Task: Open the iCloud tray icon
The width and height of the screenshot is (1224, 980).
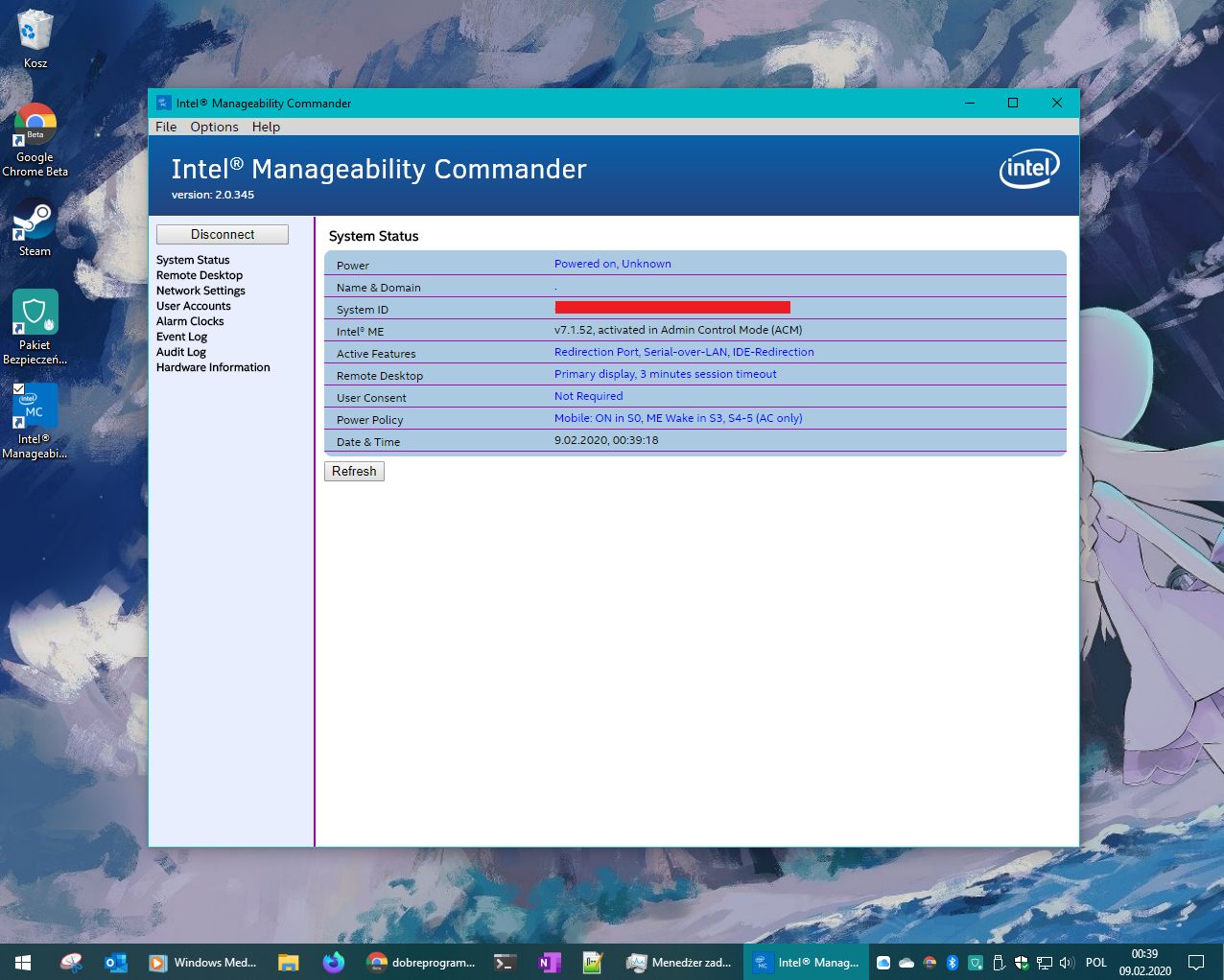Action: point(883,962)
